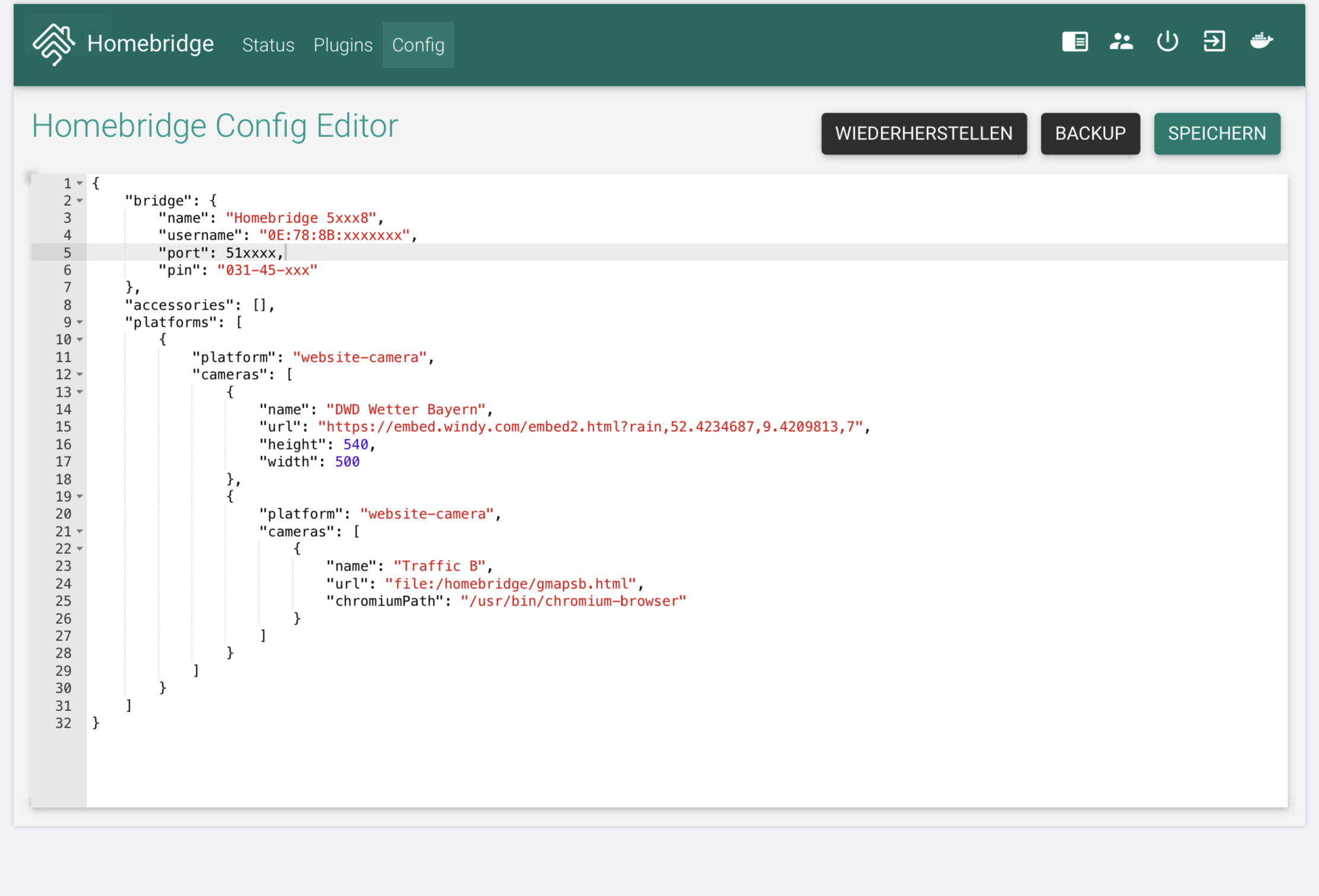Click the Homebridge logo icon
The width and height of the screenshot is (1319, 896).
coord(53,44)
